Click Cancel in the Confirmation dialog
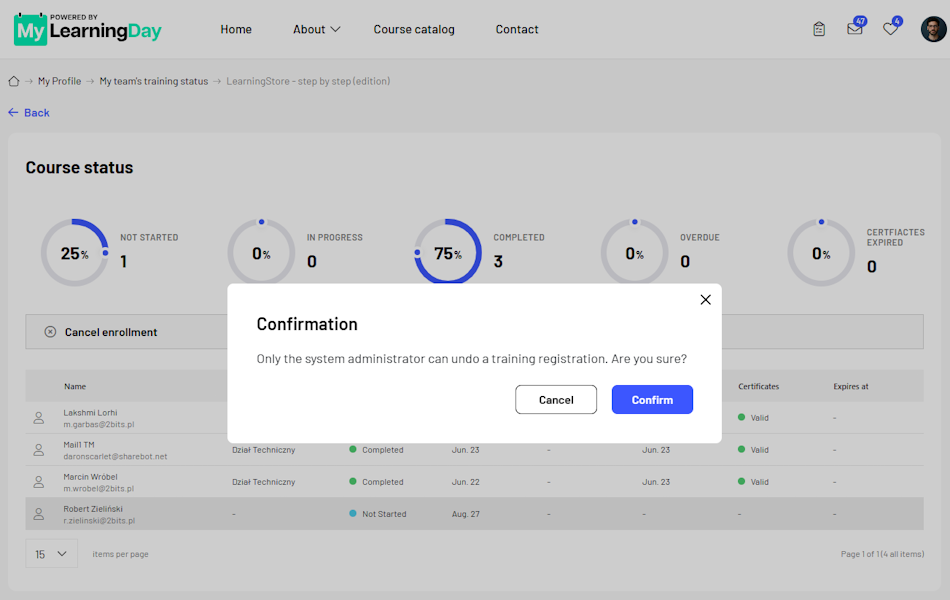 point(556,400)
